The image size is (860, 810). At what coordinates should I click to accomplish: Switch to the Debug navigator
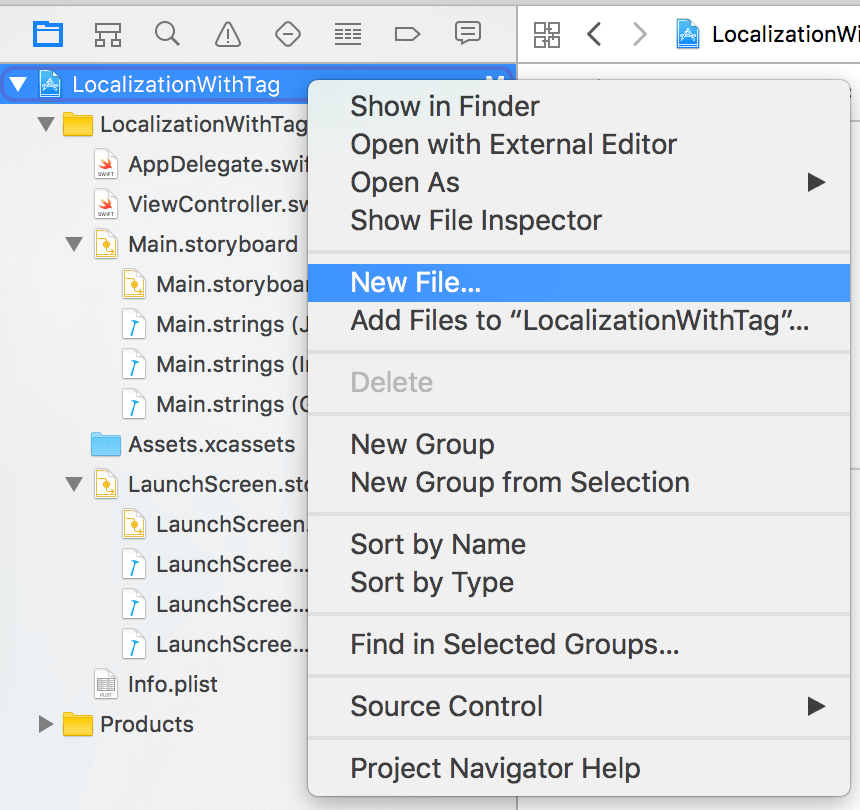pyautogui.click(x=348, y=34)
